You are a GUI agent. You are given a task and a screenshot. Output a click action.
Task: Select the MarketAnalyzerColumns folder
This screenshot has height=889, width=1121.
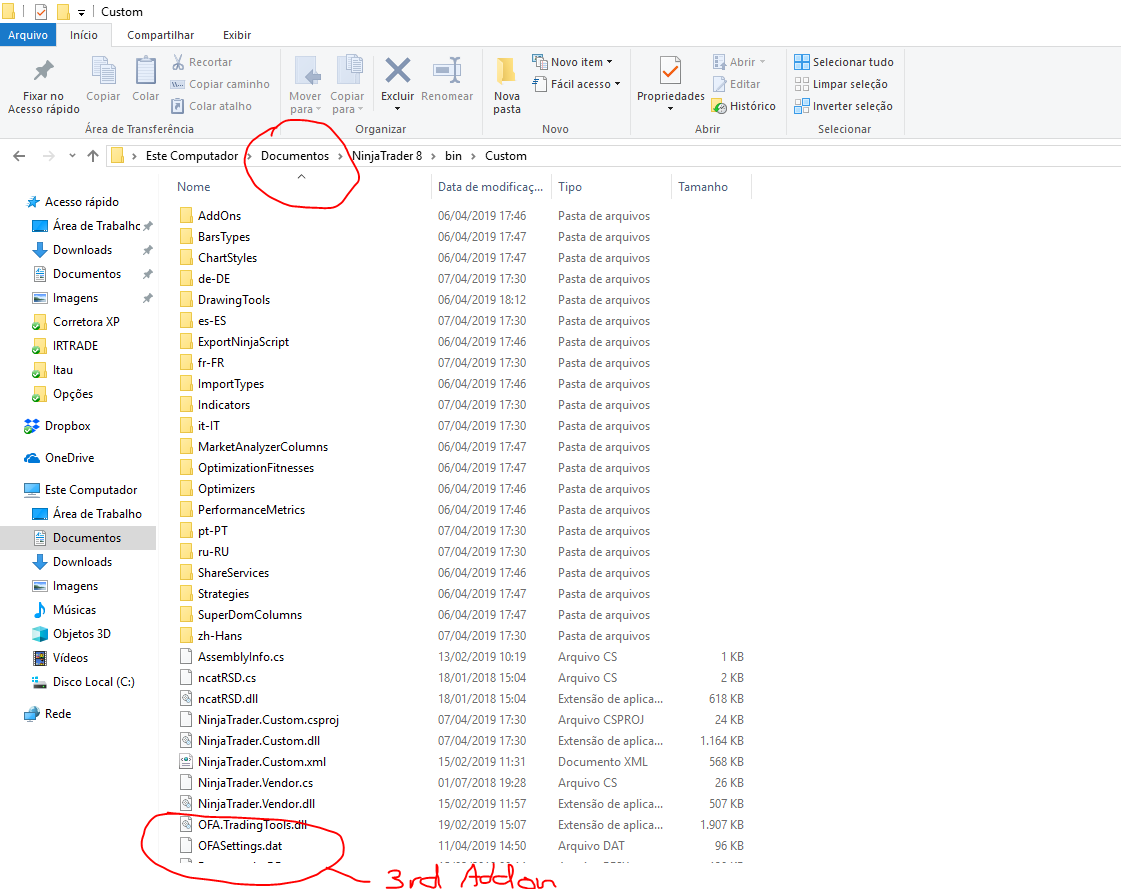[x=262, y=447]
